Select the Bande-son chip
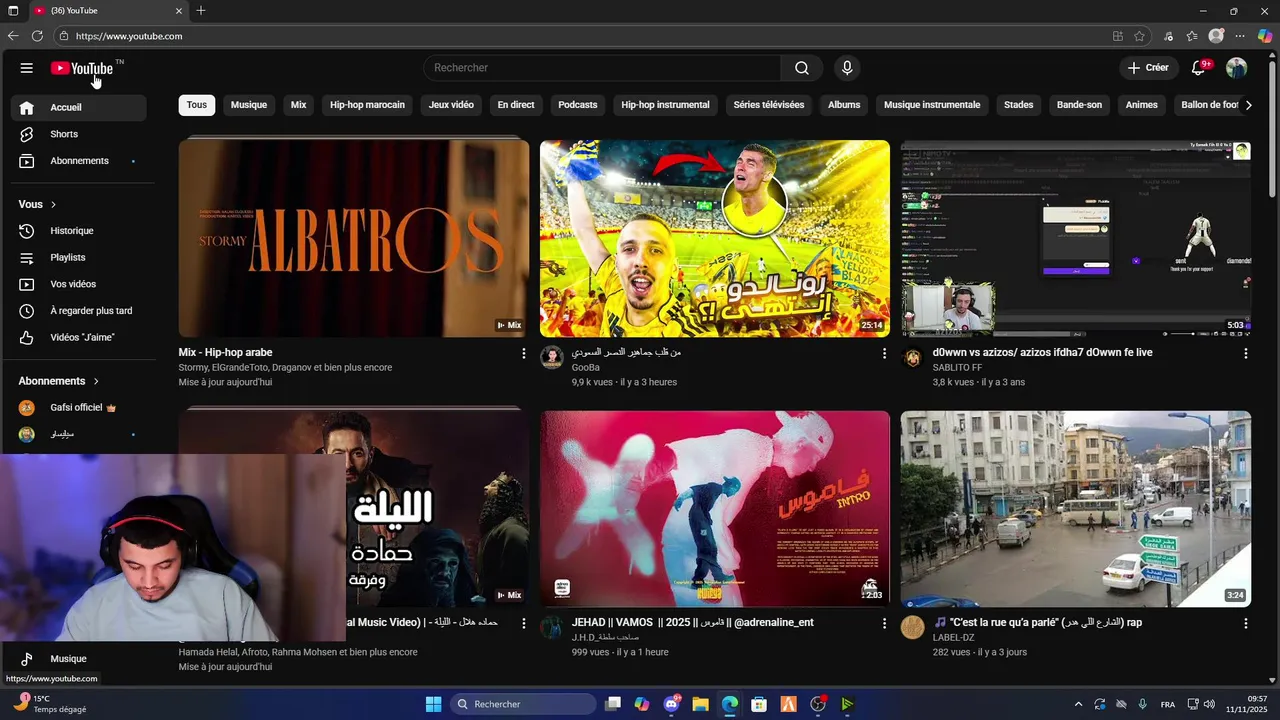This screenshot has width=1280, height=720. pyautogui.click(x=1079, y=105)
